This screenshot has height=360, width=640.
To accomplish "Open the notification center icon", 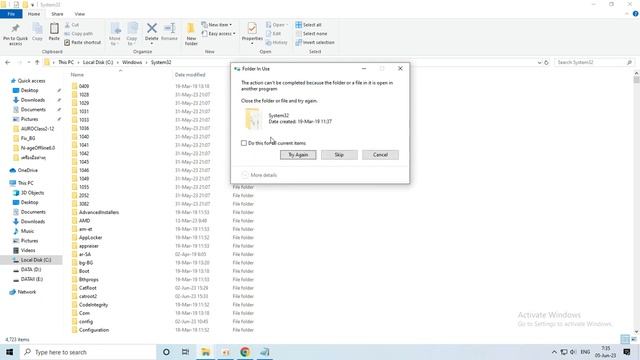I will tap(627, 352).
